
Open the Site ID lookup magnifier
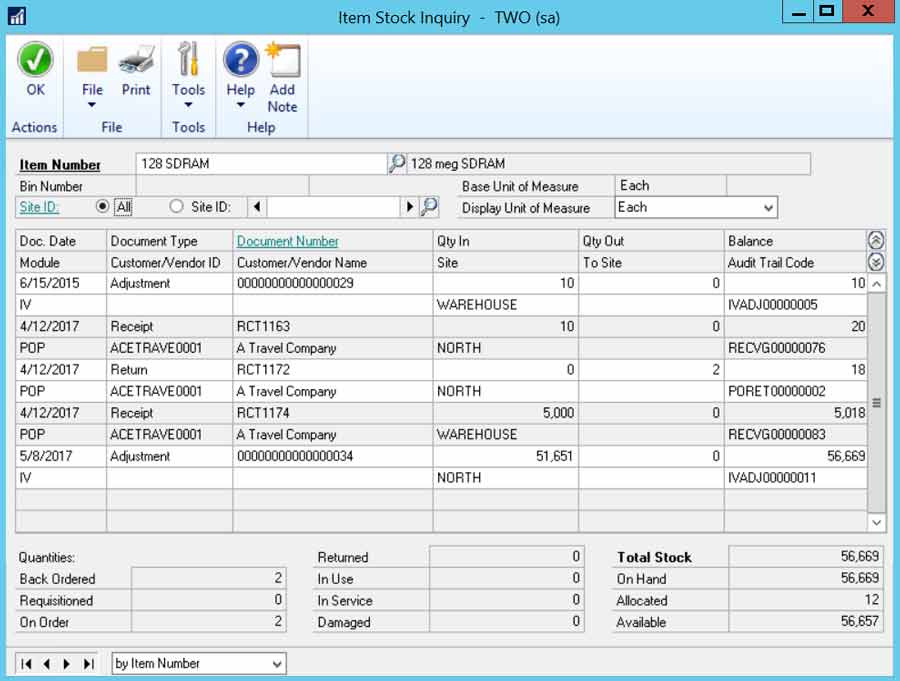click(x=427, y=207)
